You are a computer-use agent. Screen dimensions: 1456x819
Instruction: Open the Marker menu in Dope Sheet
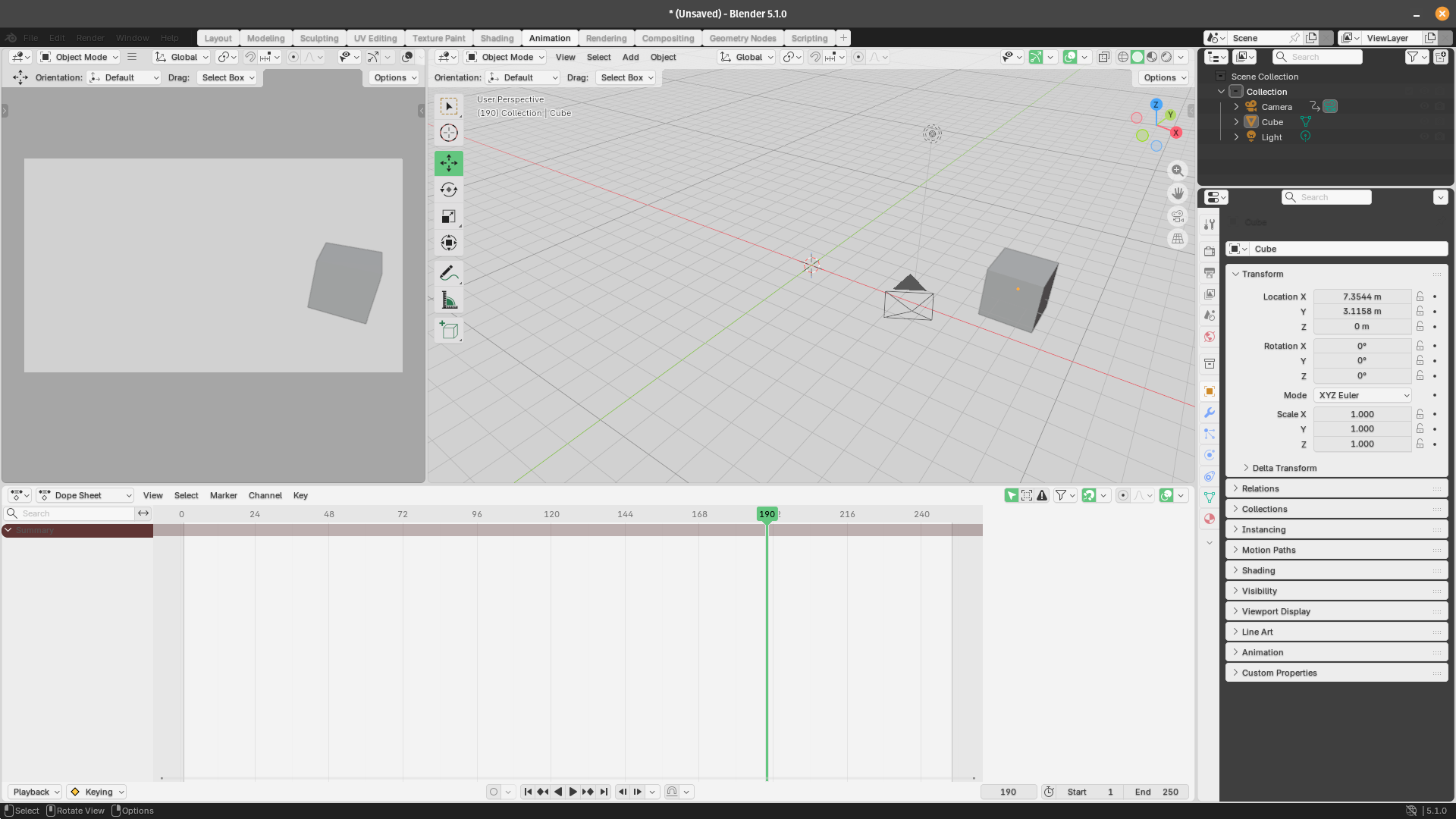click(x=223, y=495)
